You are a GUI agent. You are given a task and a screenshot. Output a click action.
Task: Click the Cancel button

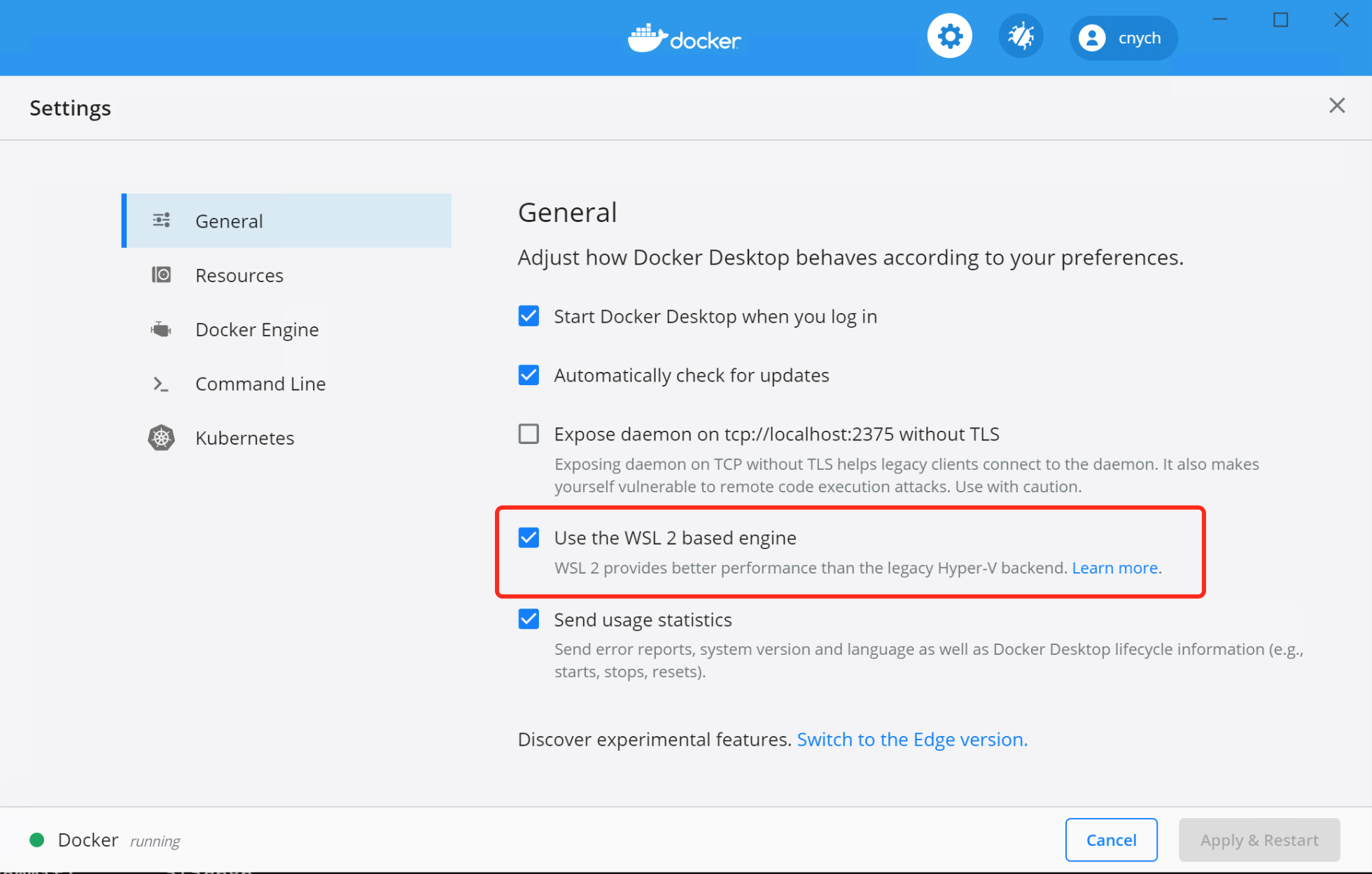[1111, 840]
